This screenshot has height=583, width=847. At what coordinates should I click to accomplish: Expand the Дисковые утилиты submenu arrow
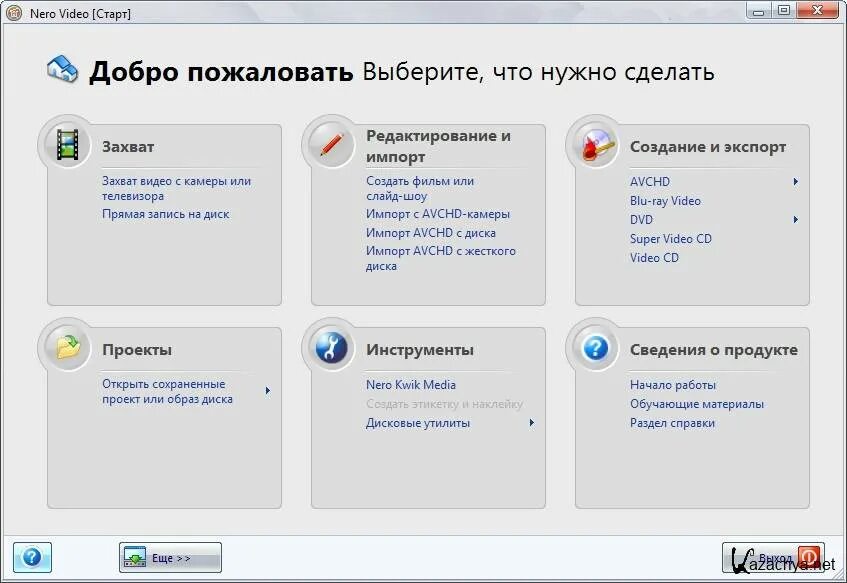(x=532, y=423)
